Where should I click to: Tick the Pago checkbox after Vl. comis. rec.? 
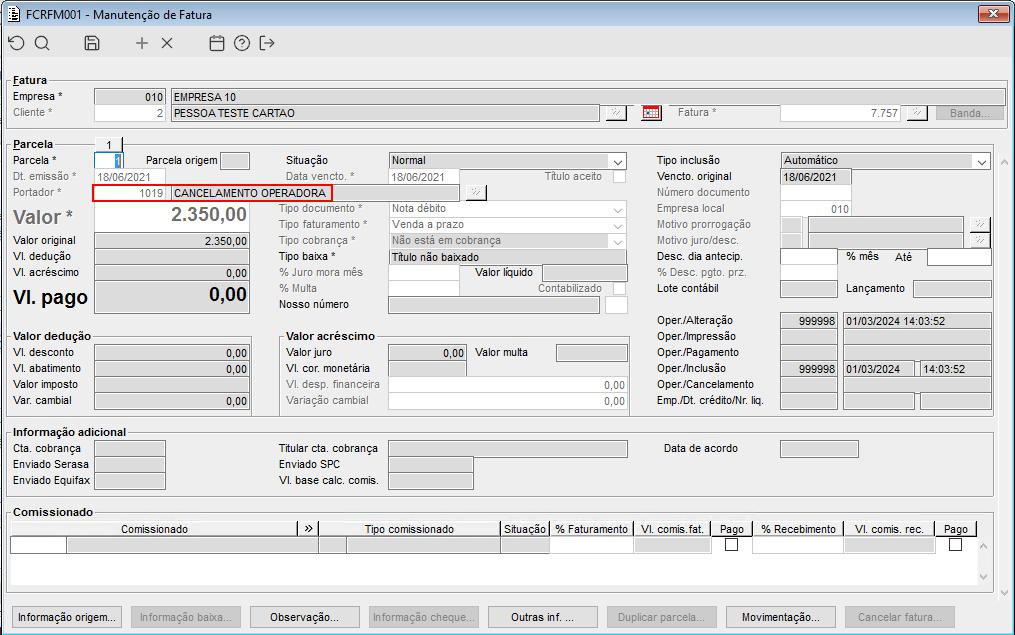tap(955, 545)
